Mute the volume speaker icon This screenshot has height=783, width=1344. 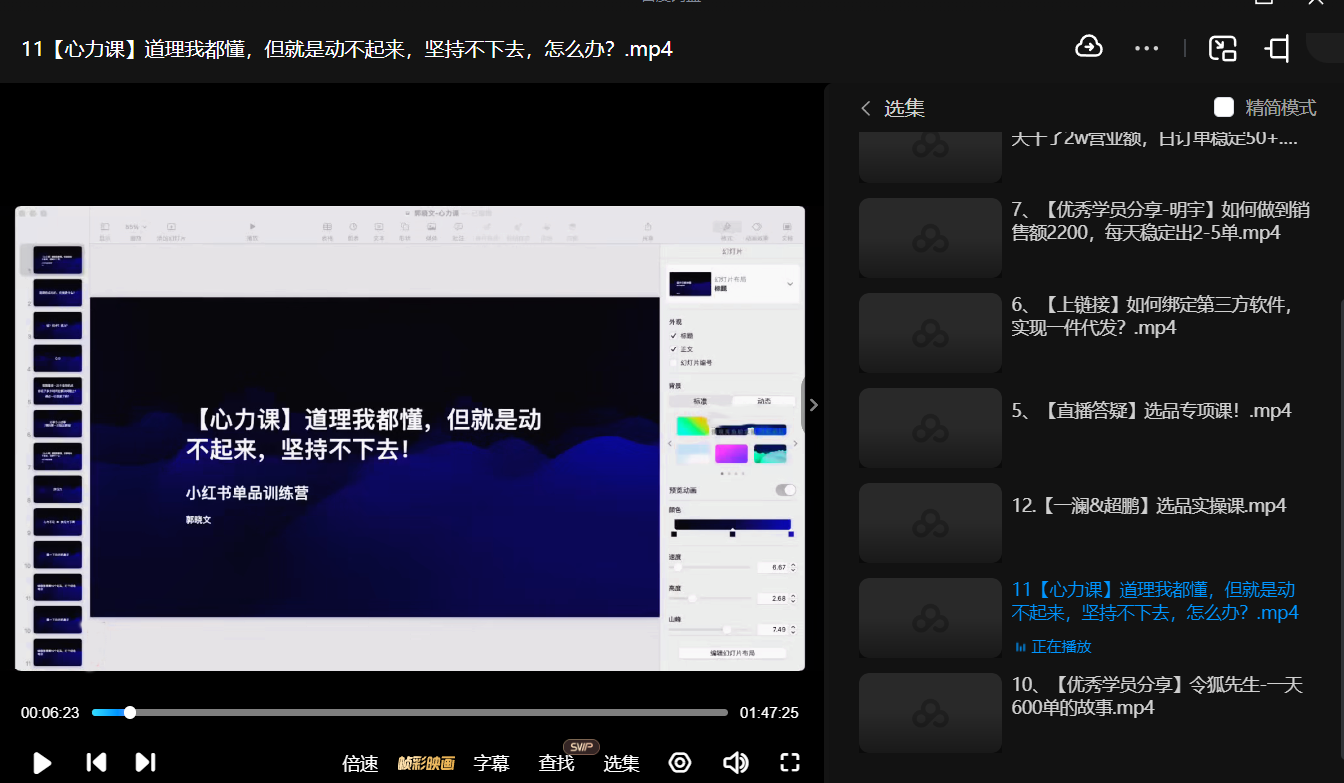click(735, 763)
